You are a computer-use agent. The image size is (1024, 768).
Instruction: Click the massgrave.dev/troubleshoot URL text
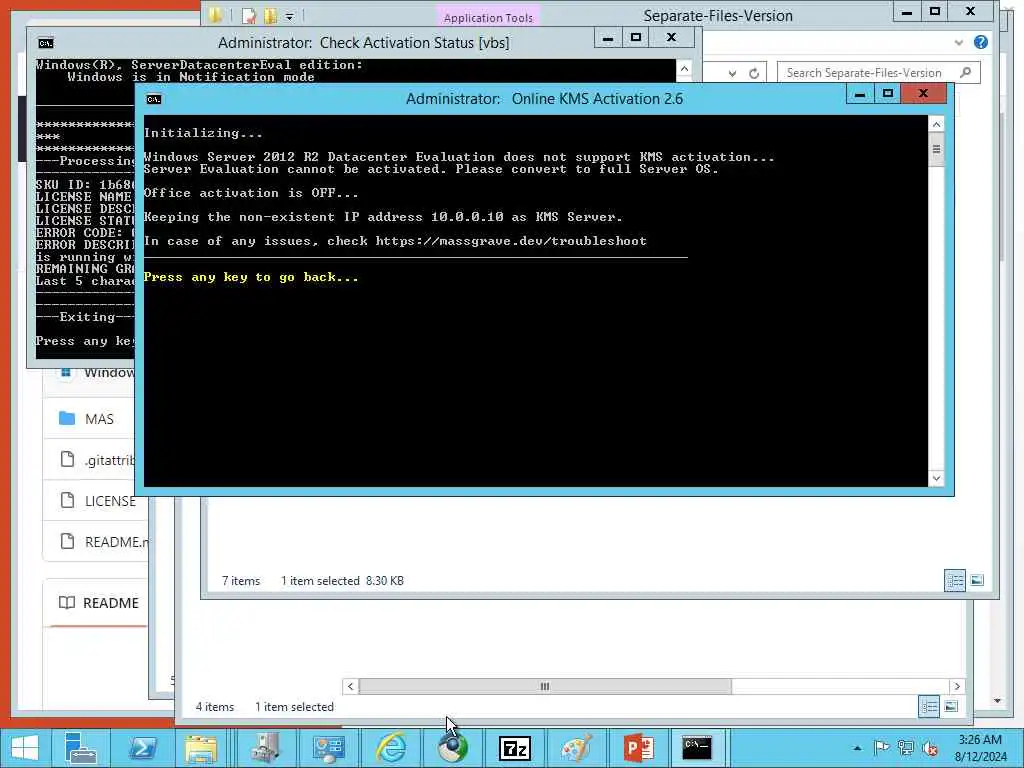pyautogui.click(x=511, y=241)
